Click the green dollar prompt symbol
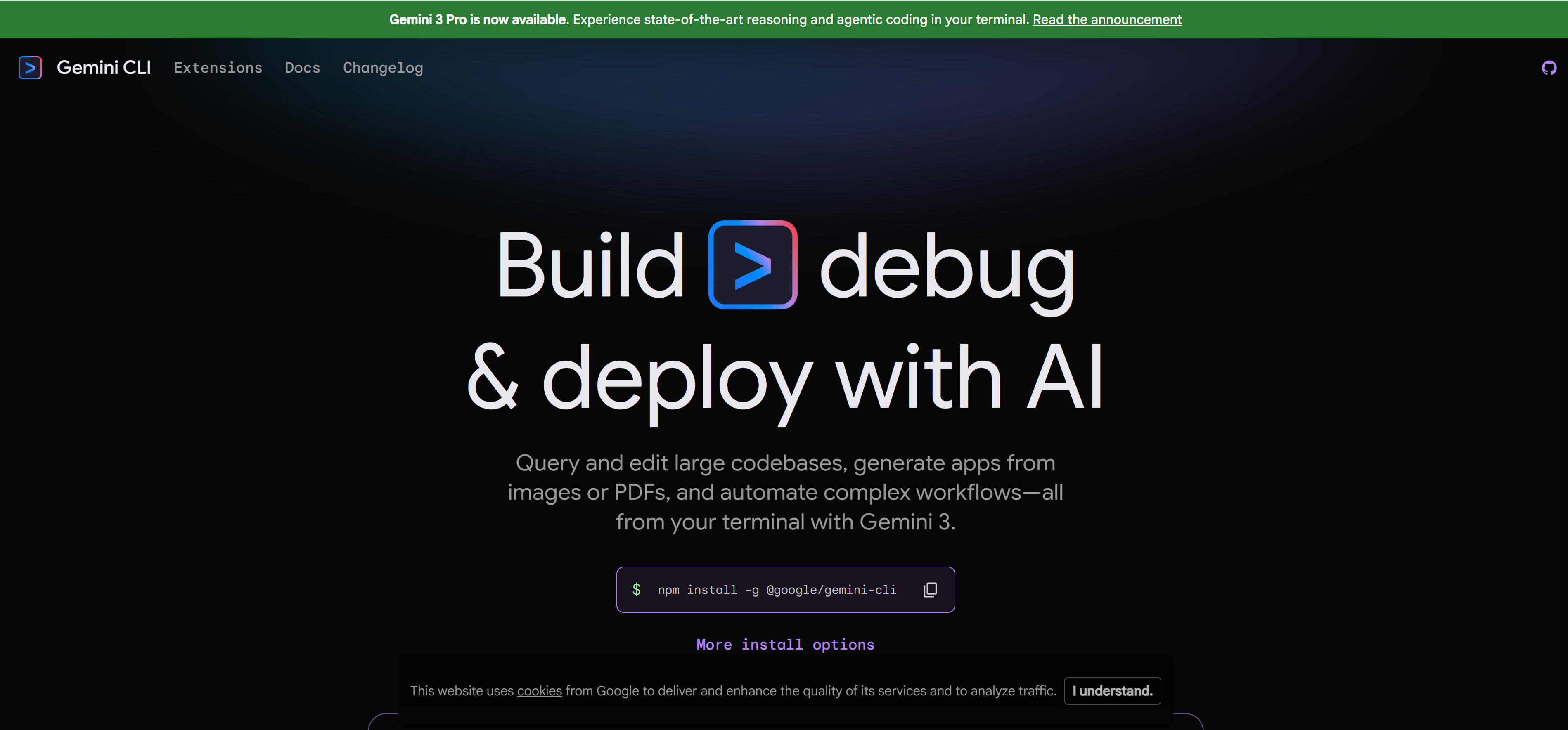 pos(636,589)
